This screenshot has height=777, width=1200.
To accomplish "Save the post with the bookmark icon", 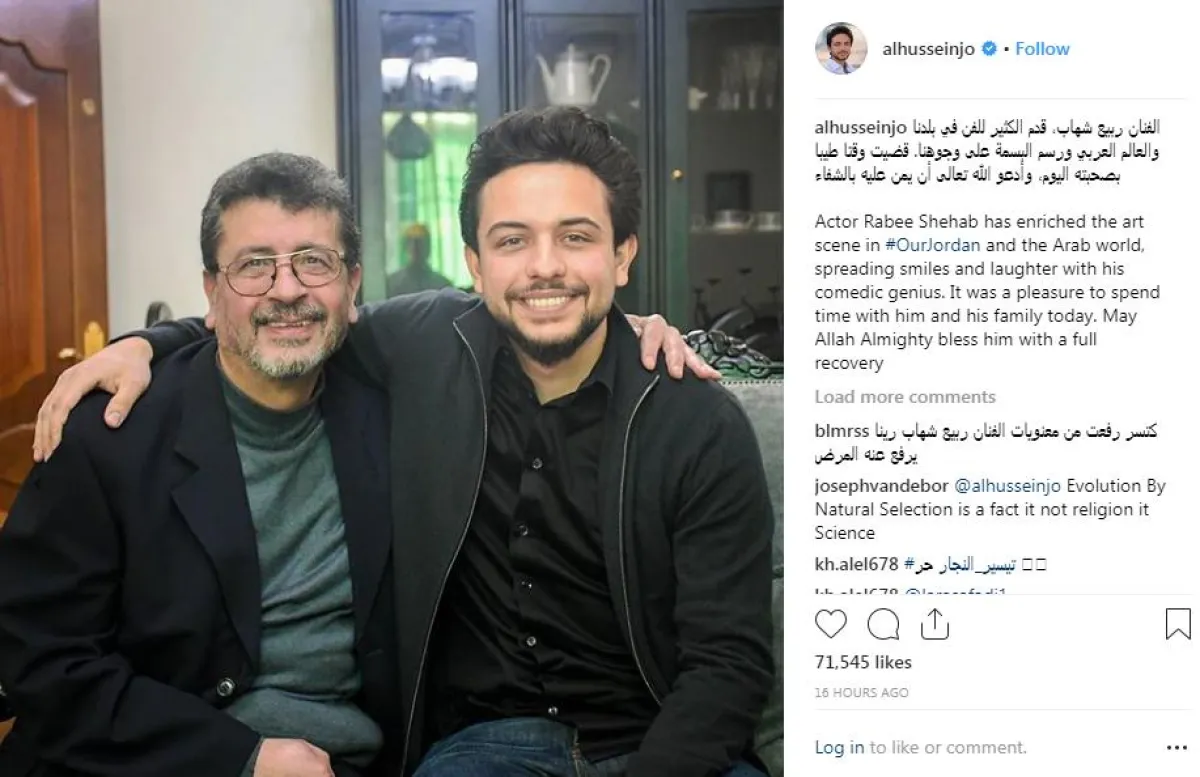I will (1178, 624).
